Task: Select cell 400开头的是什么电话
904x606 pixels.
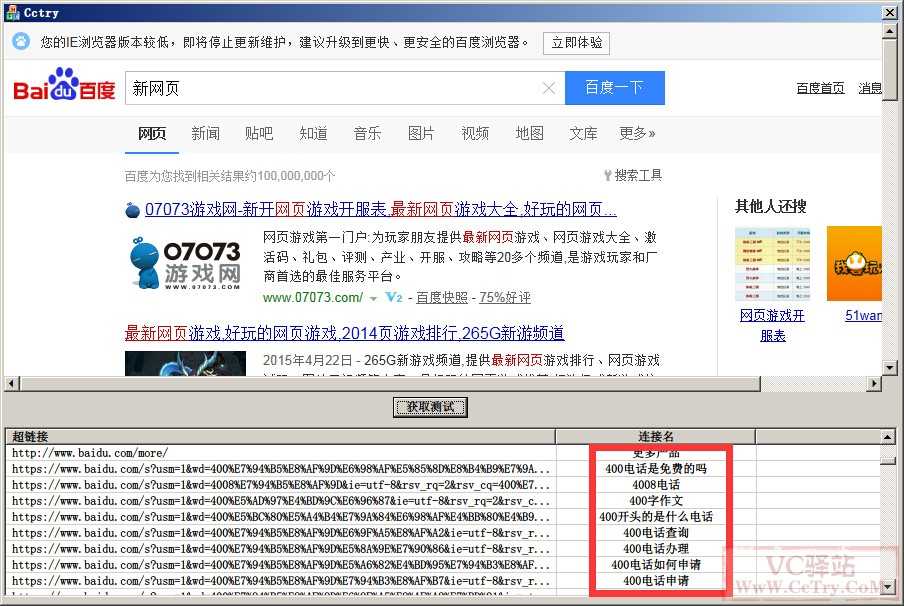Action: 656,517
